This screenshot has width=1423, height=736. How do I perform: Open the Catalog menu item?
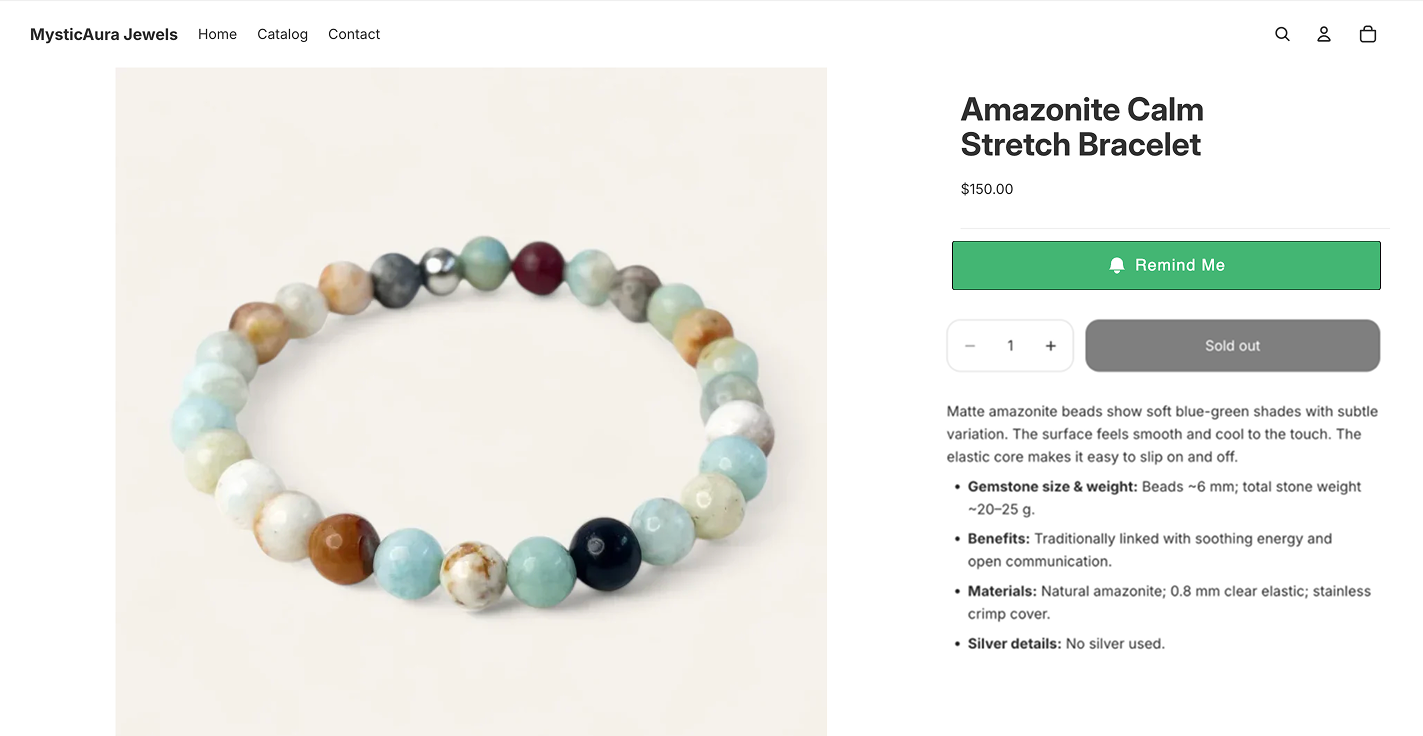[x=282, y=34]
